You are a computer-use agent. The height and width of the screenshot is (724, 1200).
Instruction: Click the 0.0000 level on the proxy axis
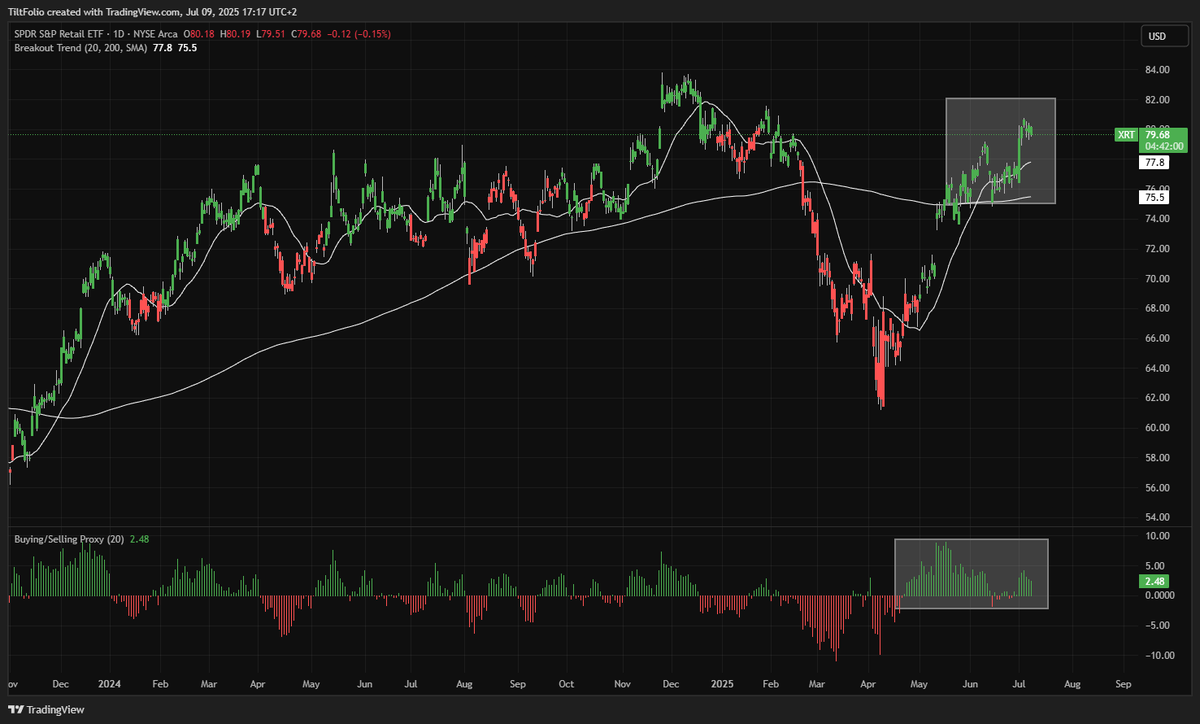(x=1161, y=595)
